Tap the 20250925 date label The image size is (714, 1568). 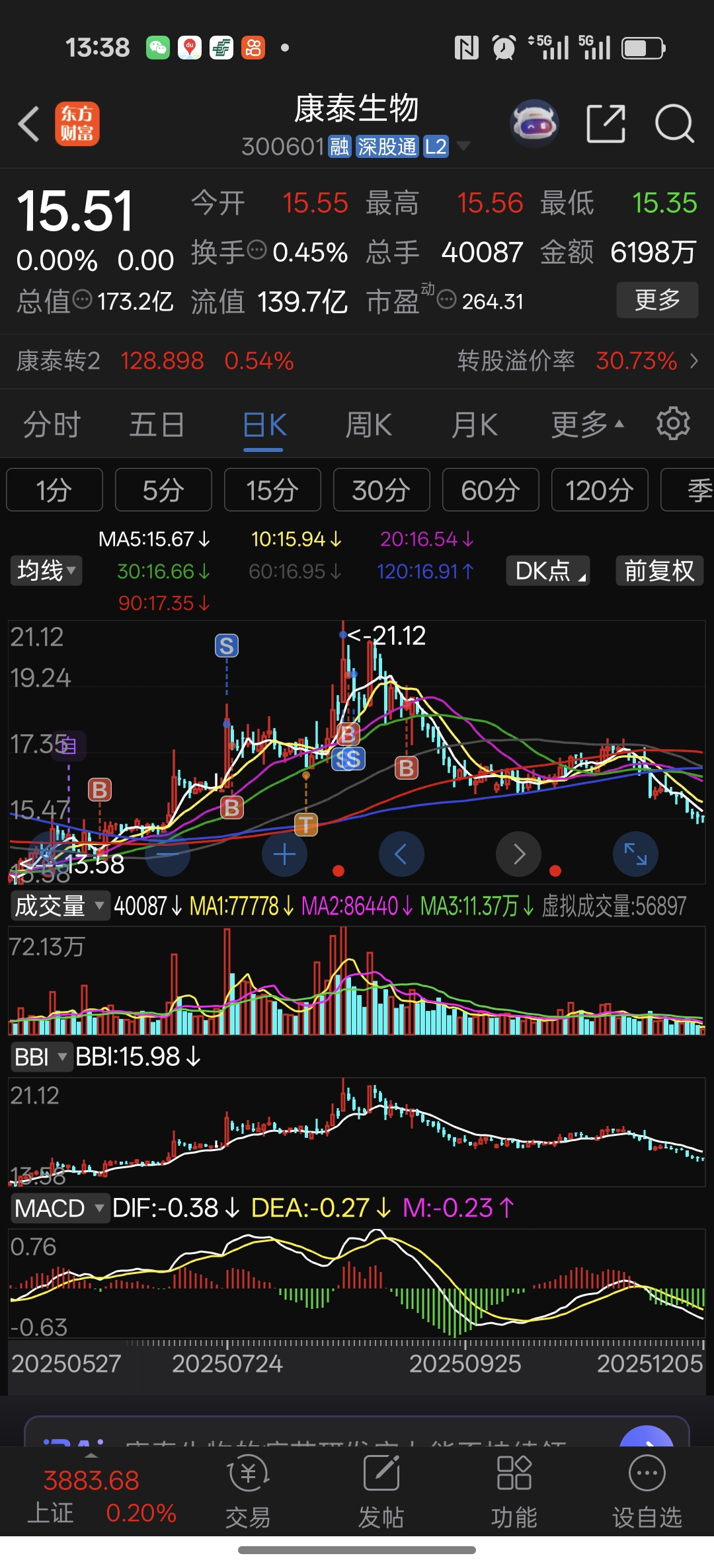coord(465,1363)
